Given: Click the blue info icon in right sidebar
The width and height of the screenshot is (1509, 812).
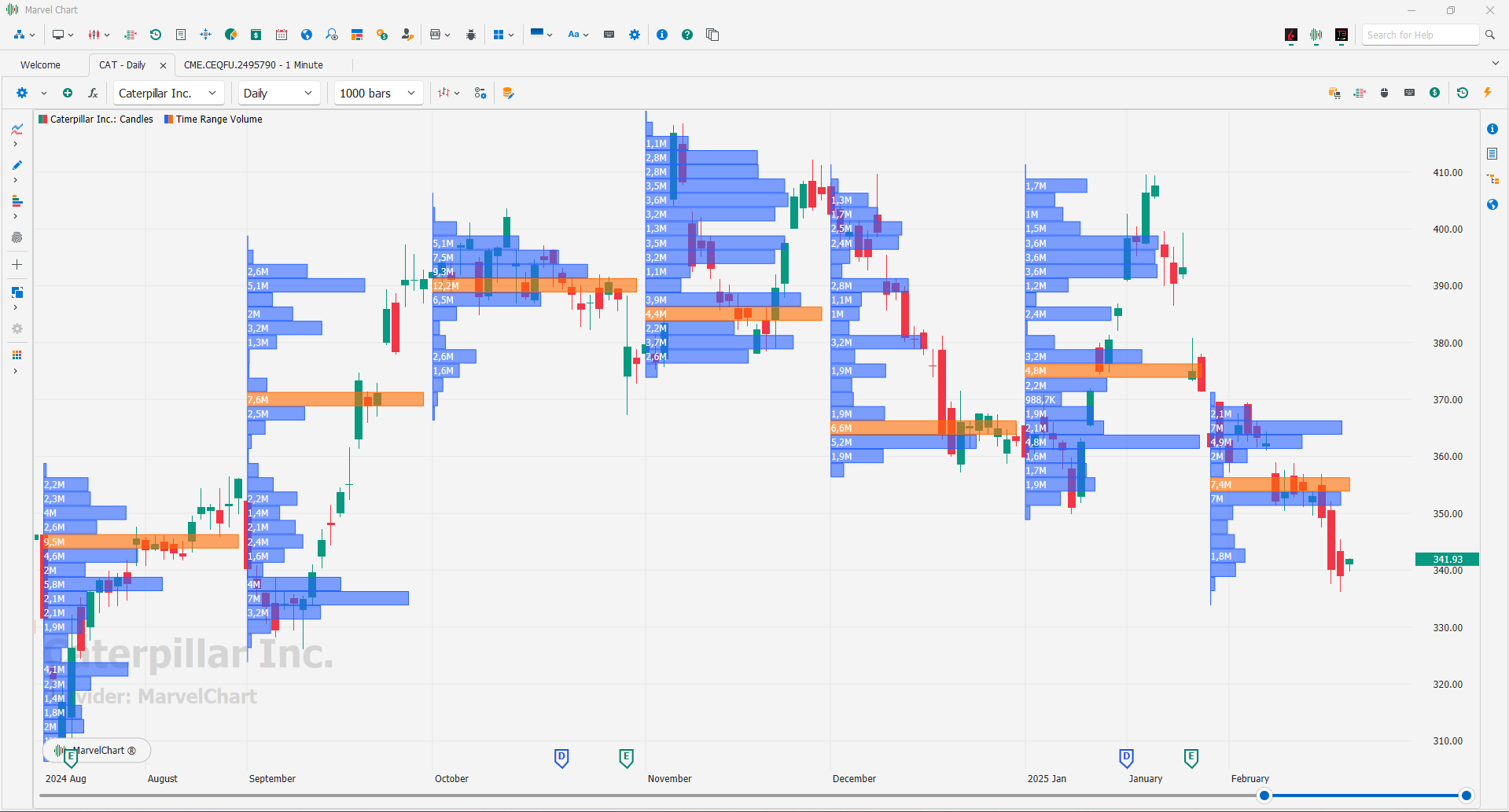Looking at the screenshot, I should [1492, 129].
